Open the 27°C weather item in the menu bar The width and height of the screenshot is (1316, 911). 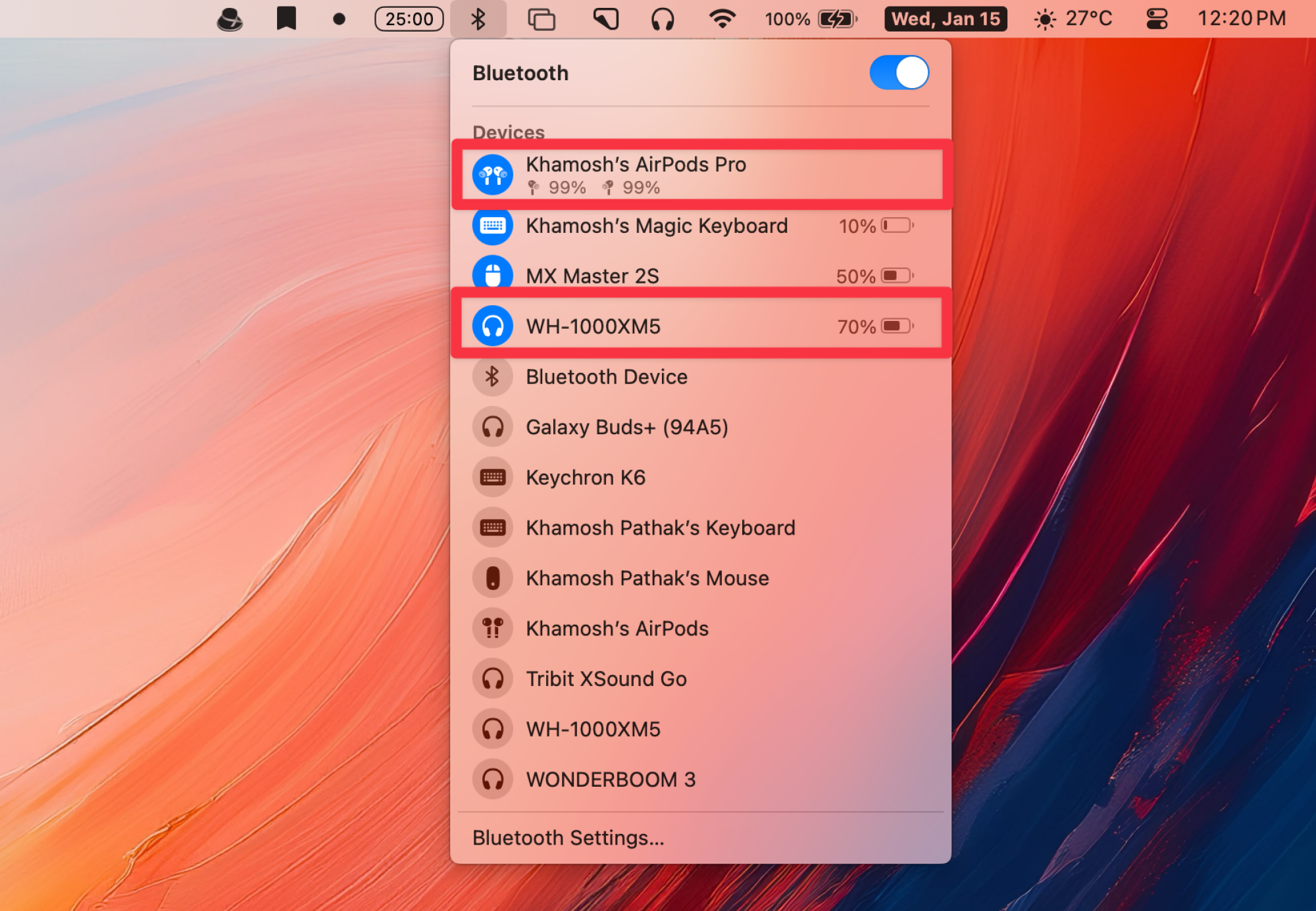pyautogui.click(x=1073, y=19)
